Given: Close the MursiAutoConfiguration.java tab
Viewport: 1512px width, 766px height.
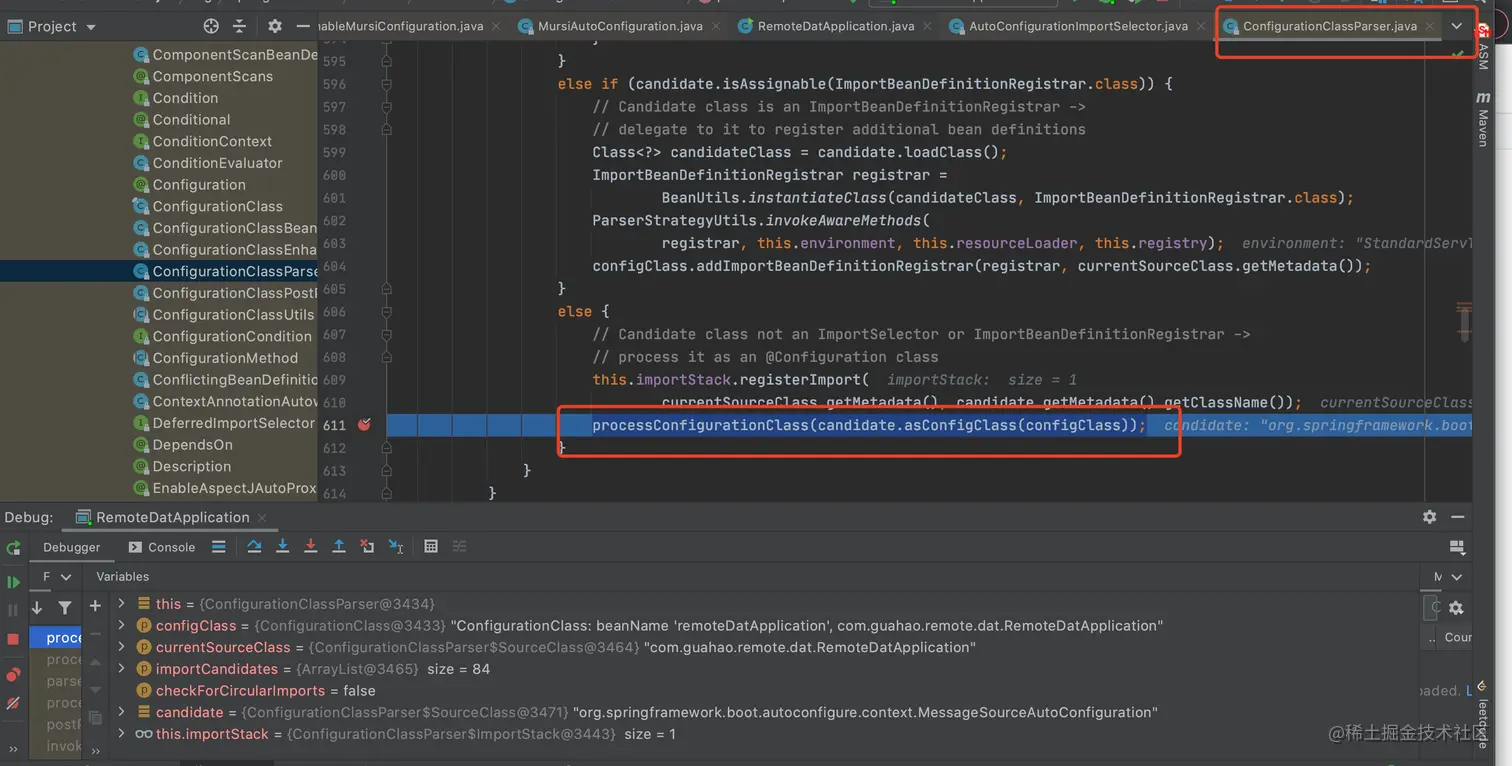Looking at the screenshot, I should [718, 27].
